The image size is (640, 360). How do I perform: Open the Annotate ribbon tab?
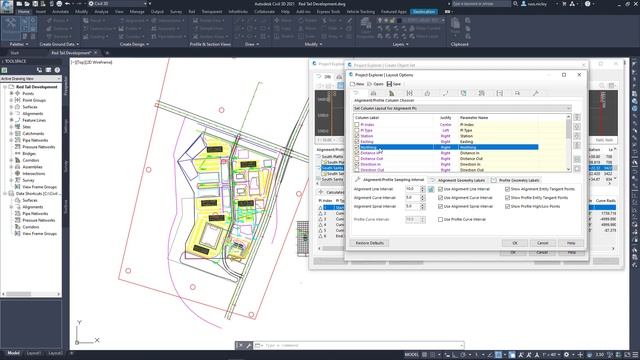(x=60, y=12)
